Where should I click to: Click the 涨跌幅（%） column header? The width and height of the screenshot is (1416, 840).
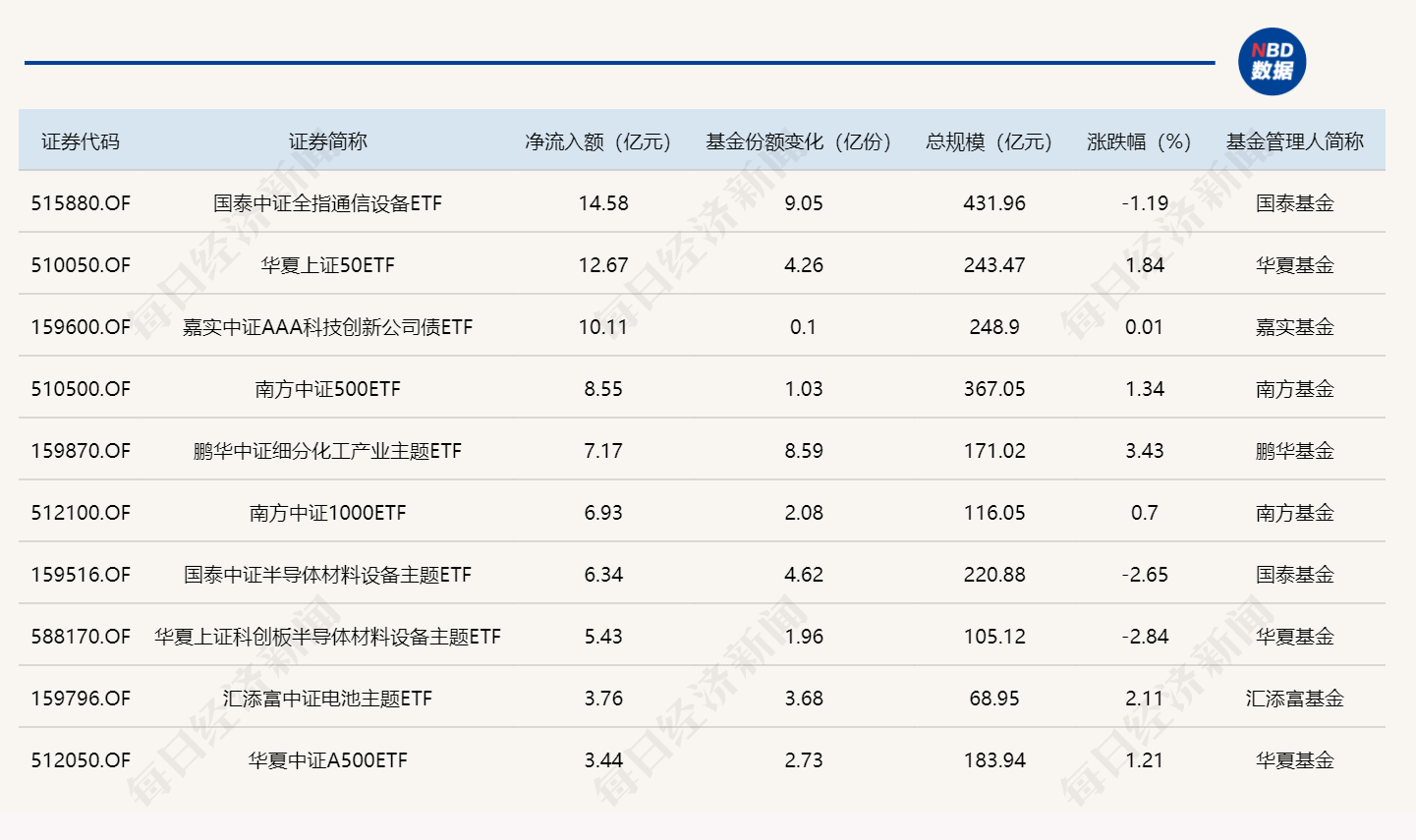[1139, 141]
